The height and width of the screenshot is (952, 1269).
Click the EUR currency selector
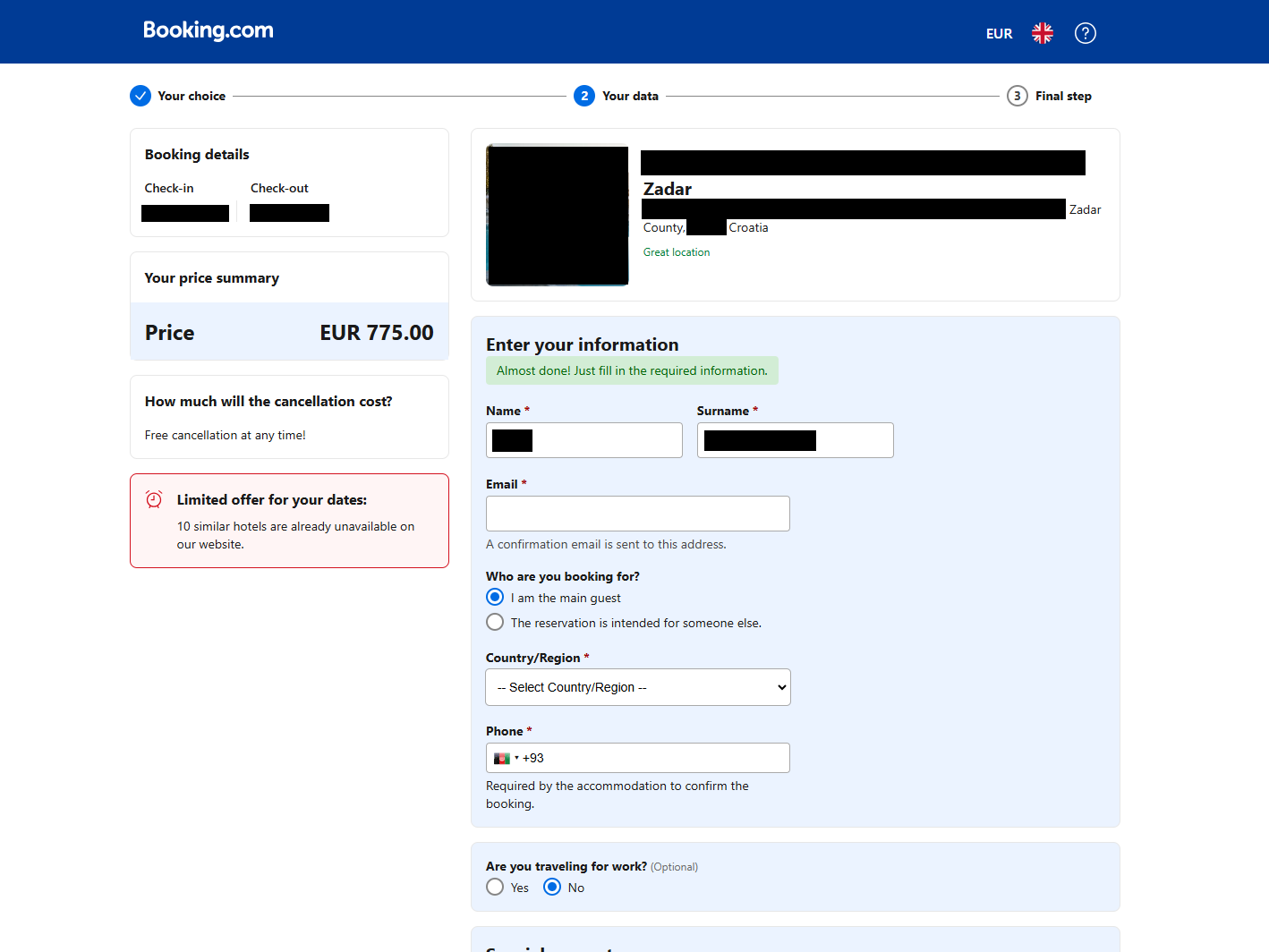(x=999, y=34)
